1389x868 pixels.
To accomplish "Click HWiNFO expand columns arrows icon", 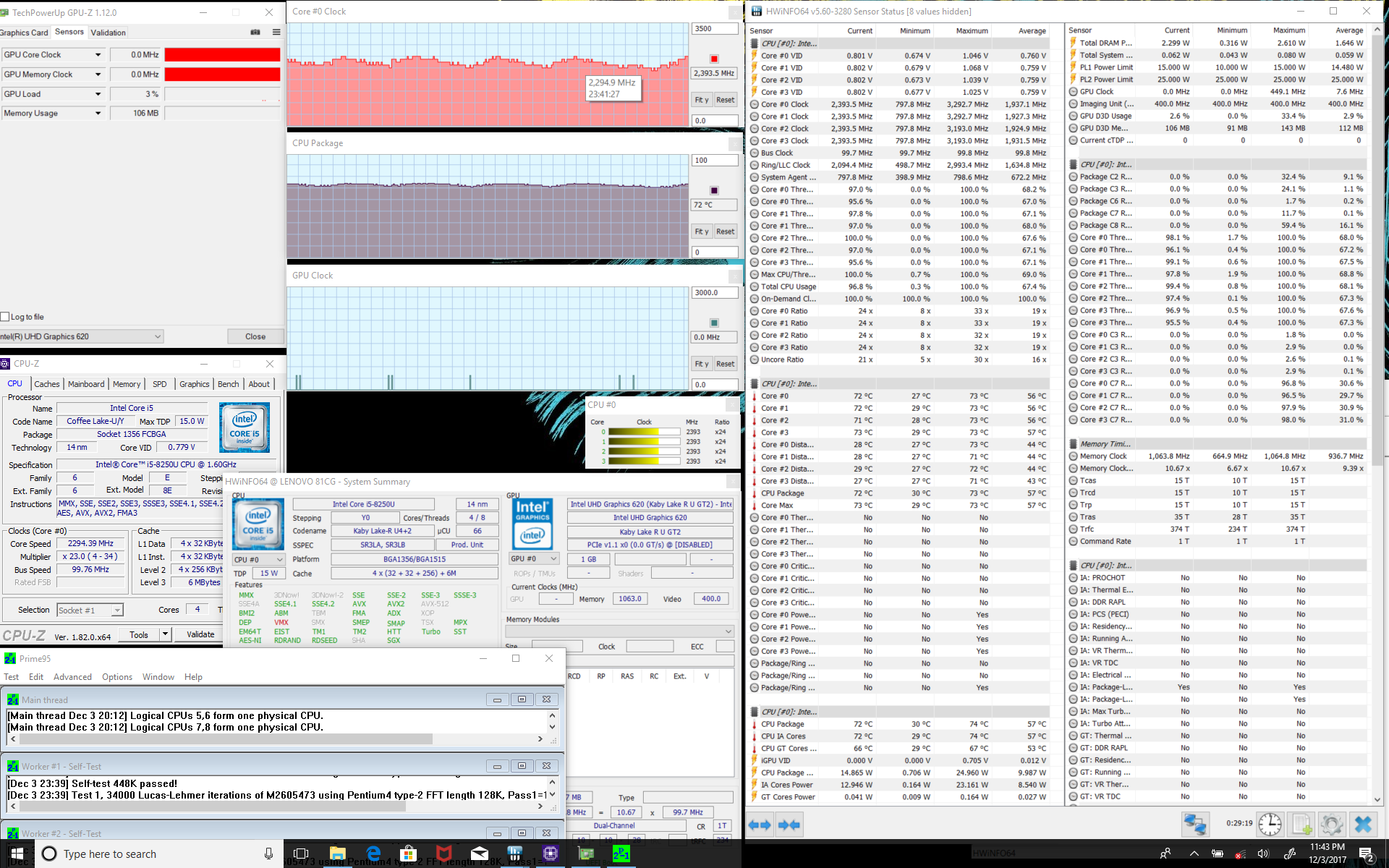I will click(x=759, y=825).
